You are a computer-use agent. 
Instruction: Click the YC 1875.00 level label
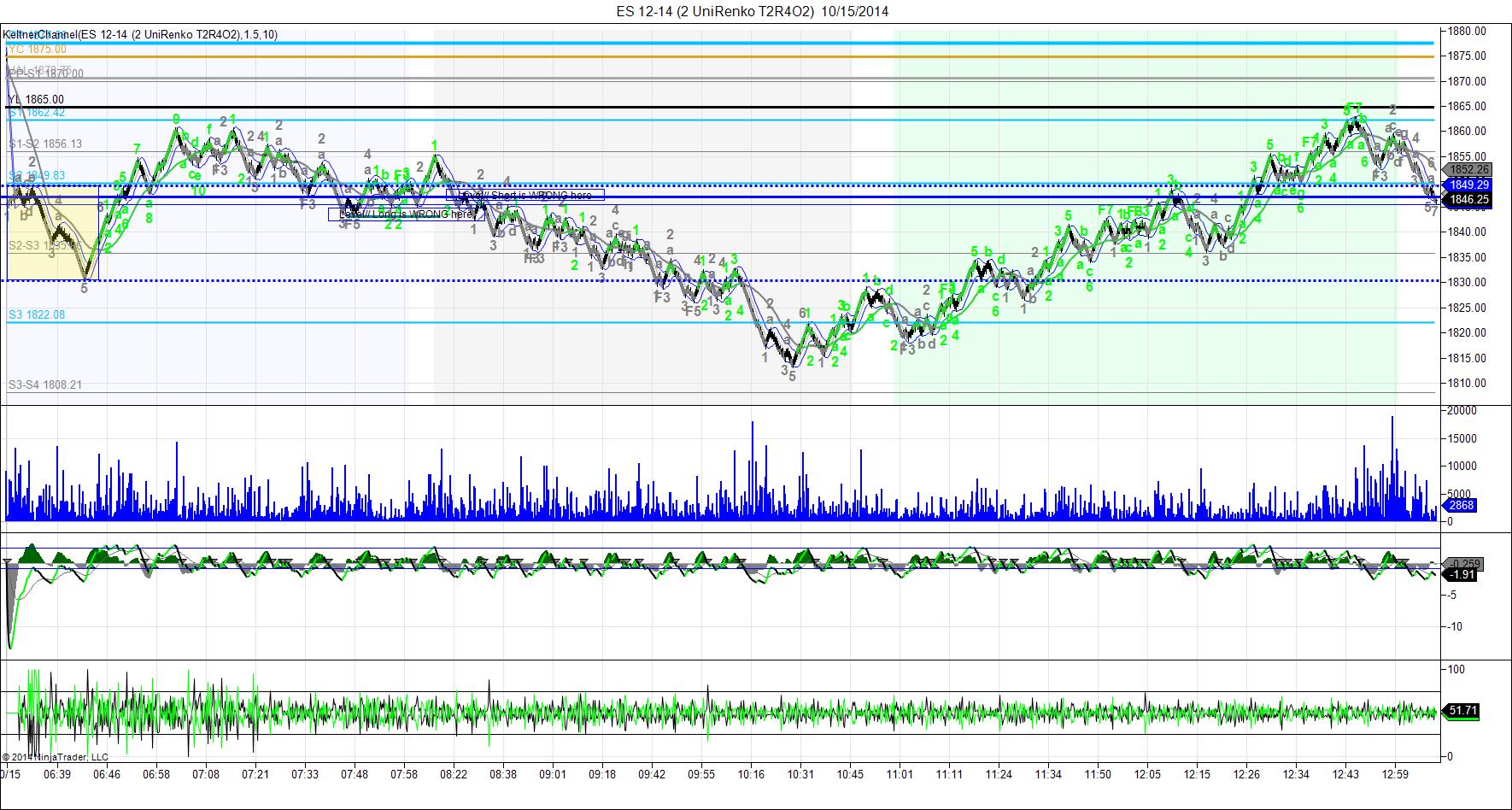[38, 50]
